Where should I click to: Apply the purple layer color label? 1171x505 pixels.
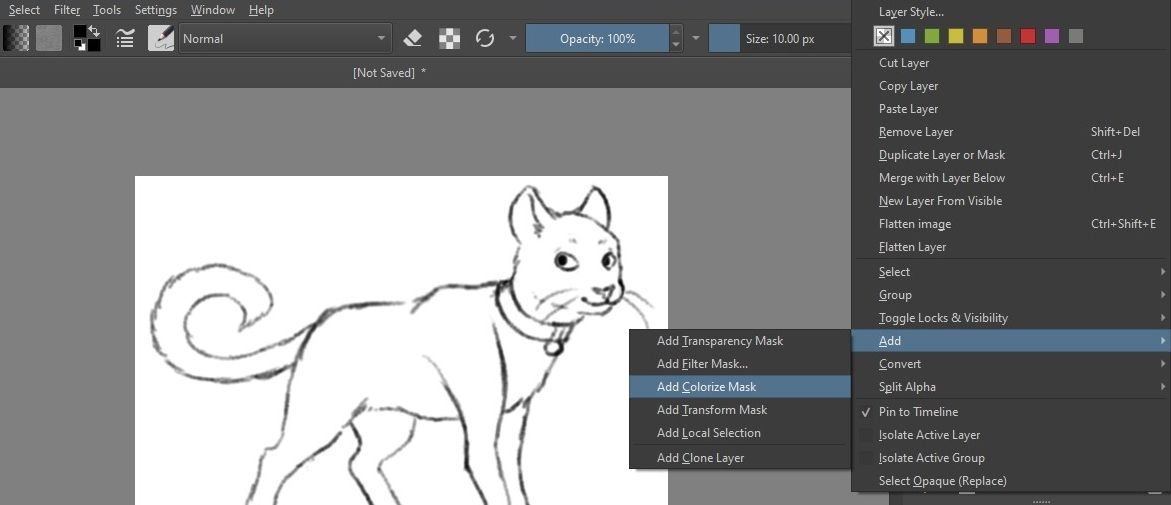(1052, 36)
